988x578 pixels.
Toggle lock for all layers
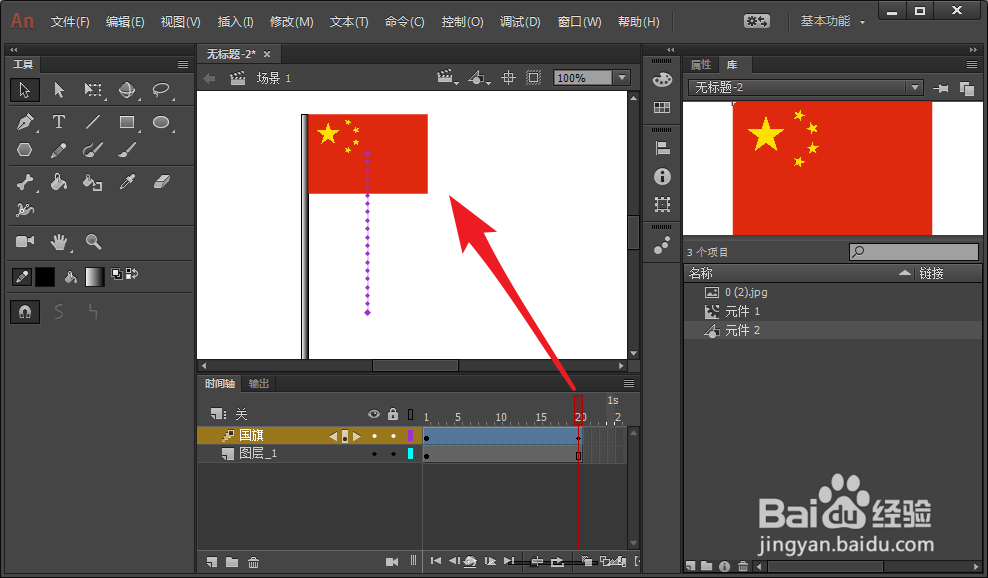tap(393, 413)
